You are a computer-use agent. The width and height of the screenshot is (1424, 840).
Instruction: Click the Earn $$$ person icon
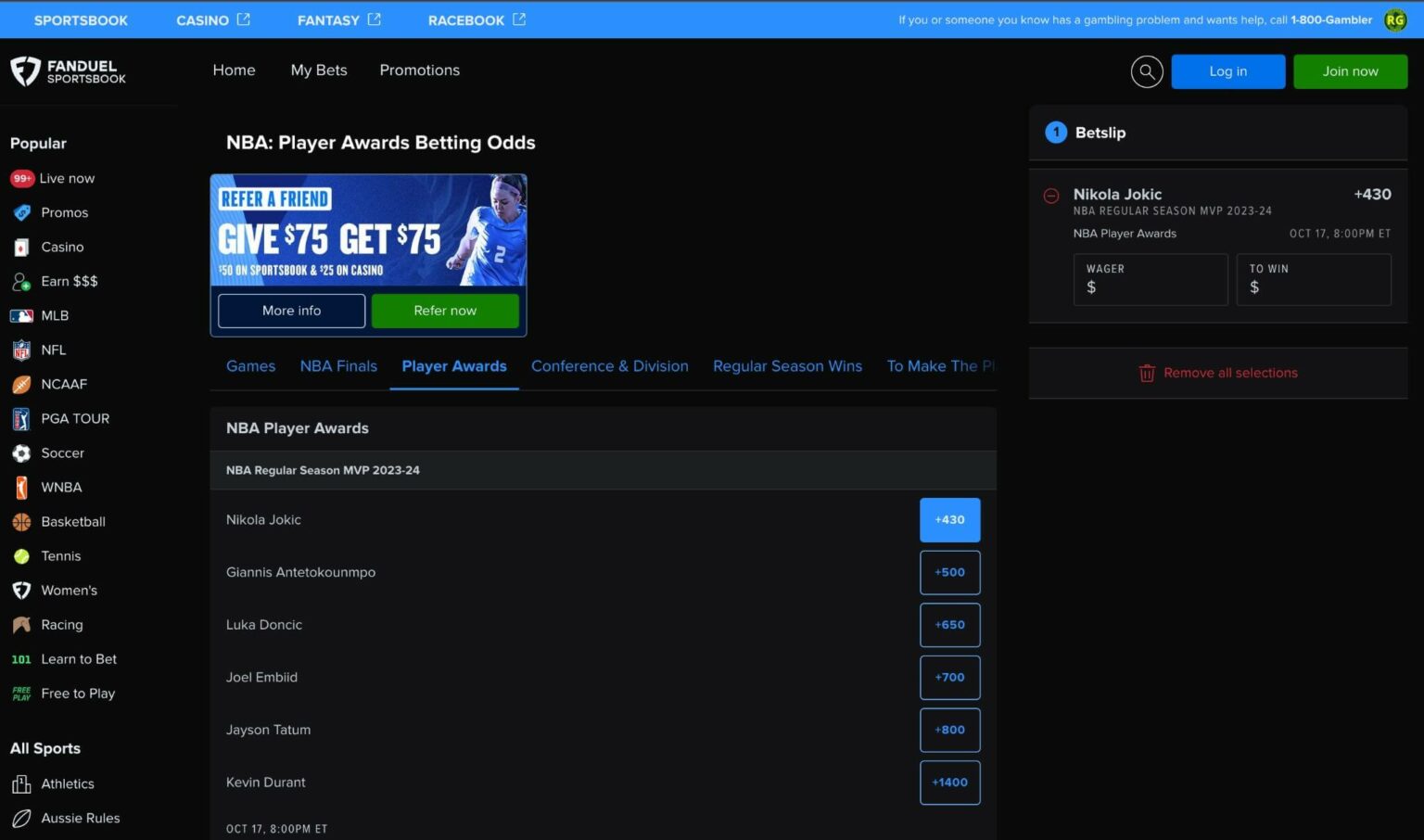pos(22,281)
